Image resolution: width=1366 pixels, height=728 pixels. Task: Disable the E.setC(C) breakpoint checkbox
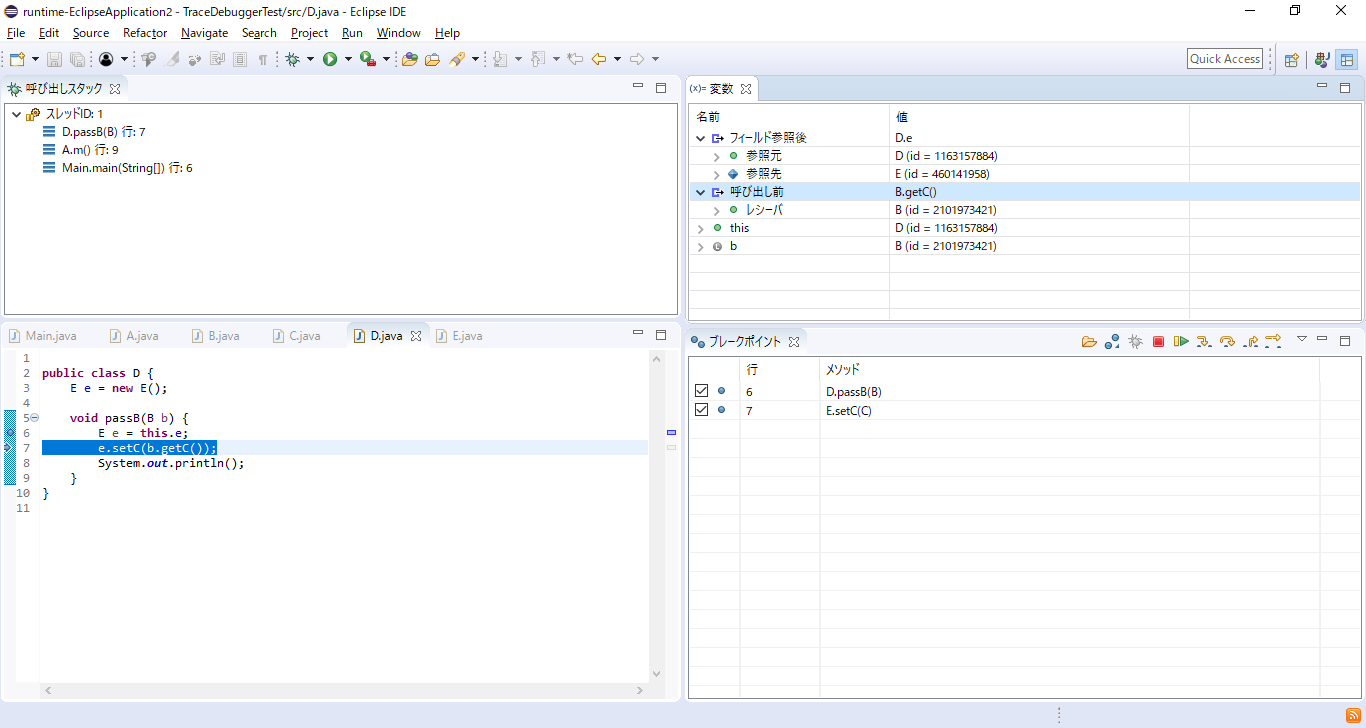point(701,410)
